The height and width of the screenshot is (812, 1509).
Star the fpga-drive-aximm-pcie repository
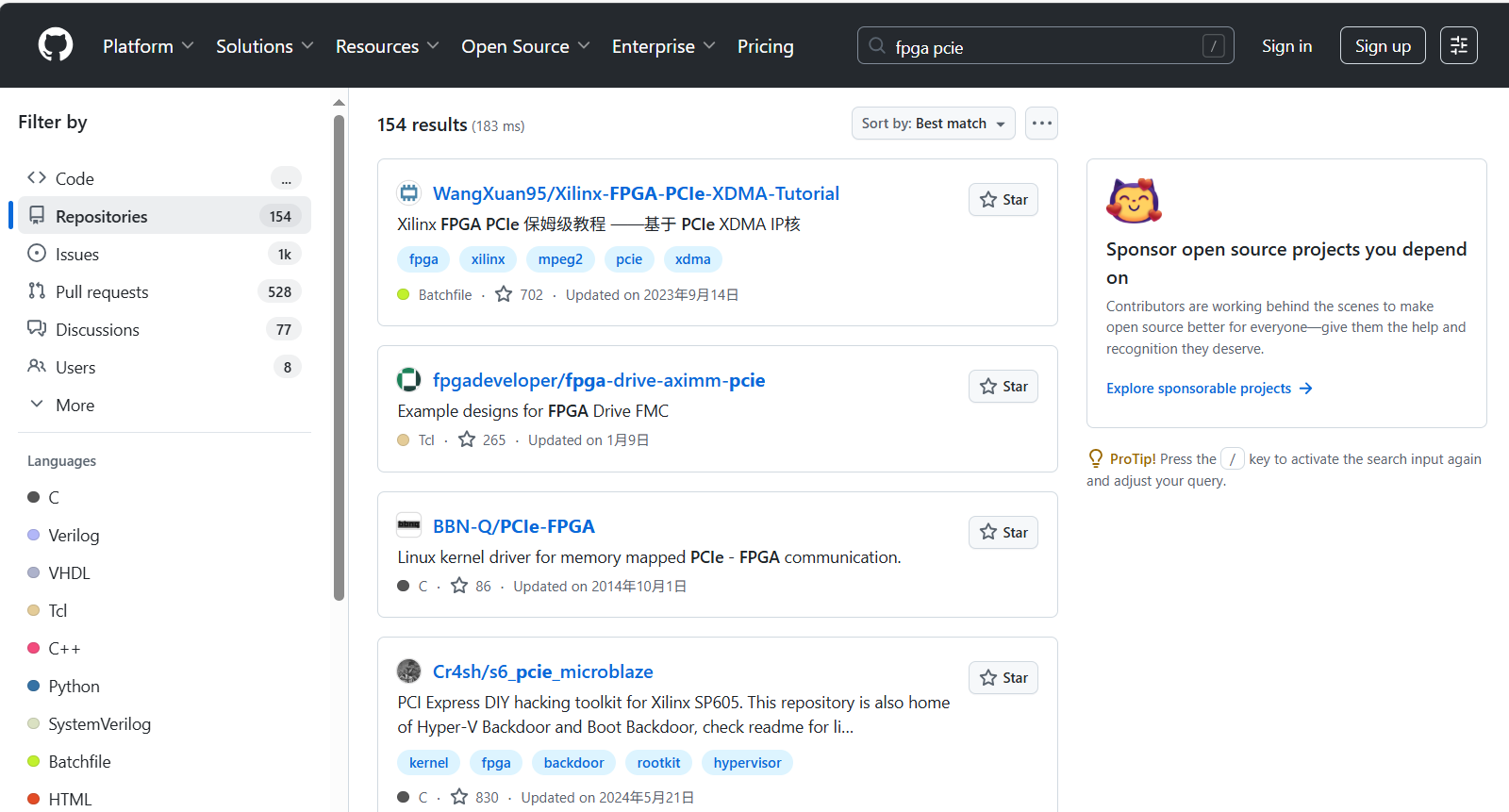click(1003, 387)
